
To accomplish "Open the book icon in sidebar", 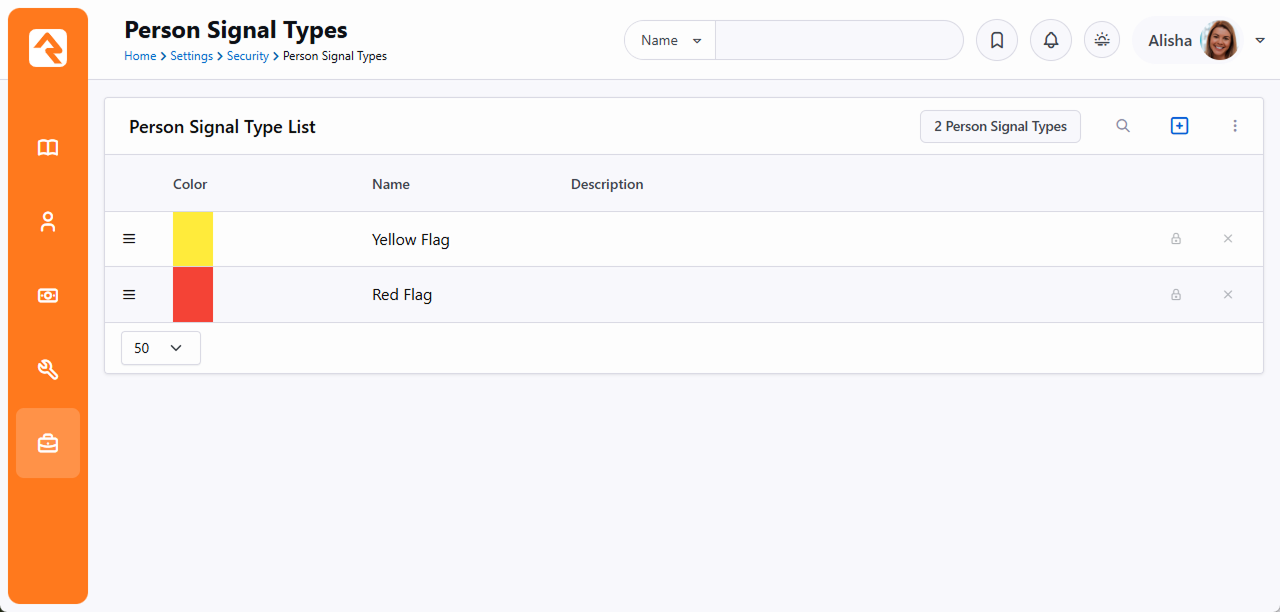I will [48, 148].
